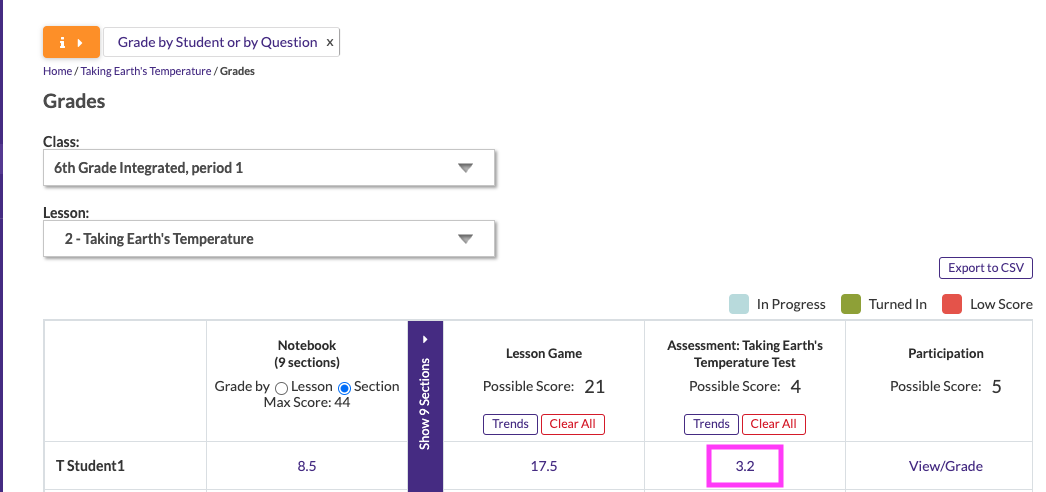The image size is (1046, 492).
Task: Open Taking Earth's Temperature breadcrumb
Action: point(146,72)
